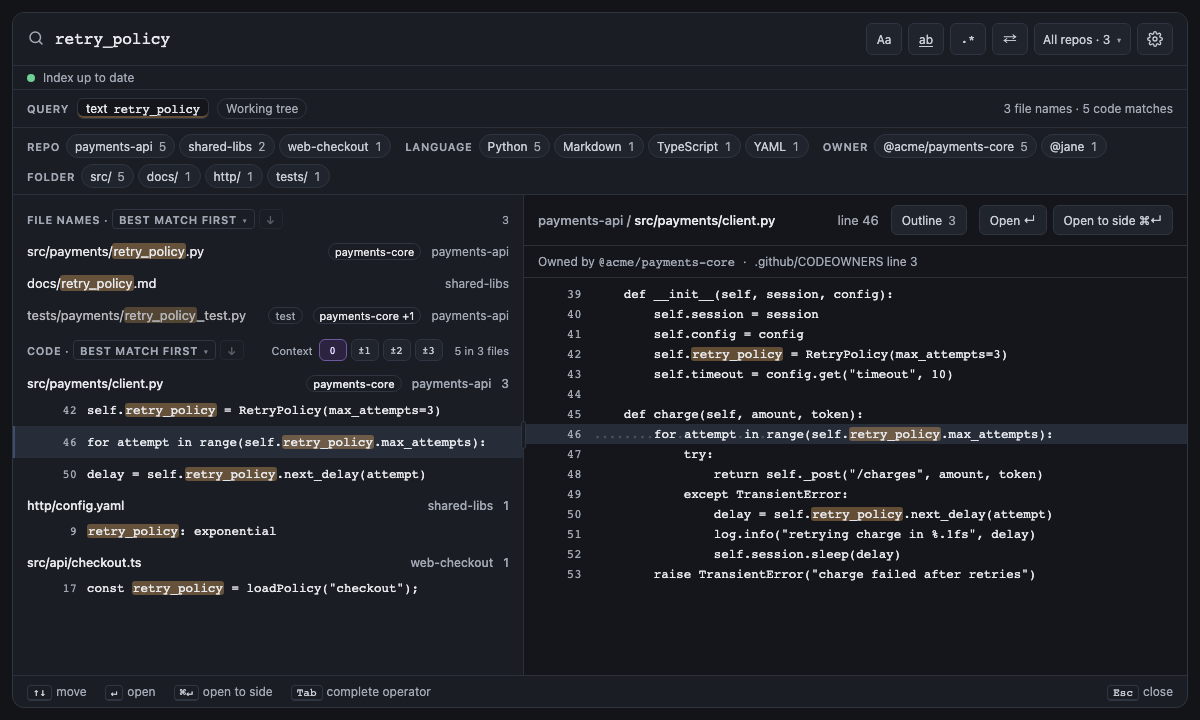This screenshot has width=1200, height=720.
Task: Click @acme/payments-core owner in preview
Action: 666,262
